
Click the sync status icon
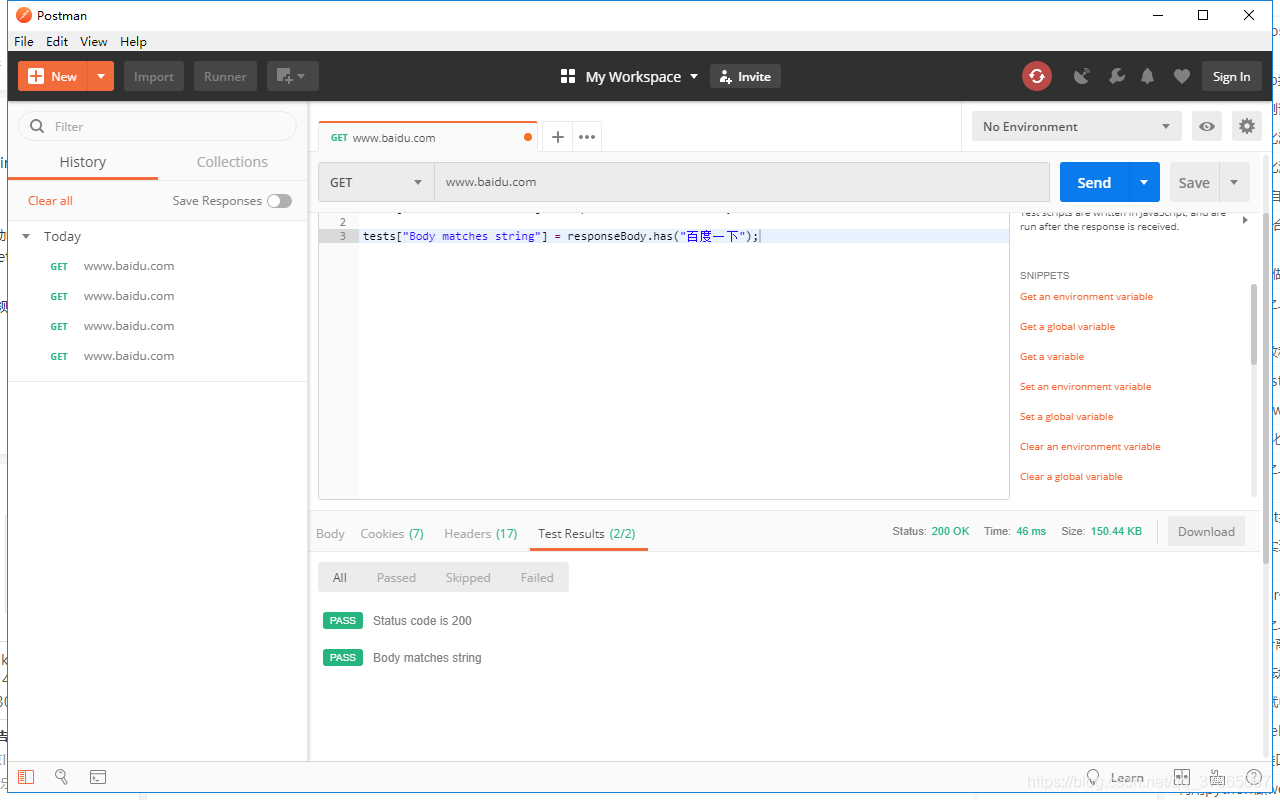coord(1037,76)
